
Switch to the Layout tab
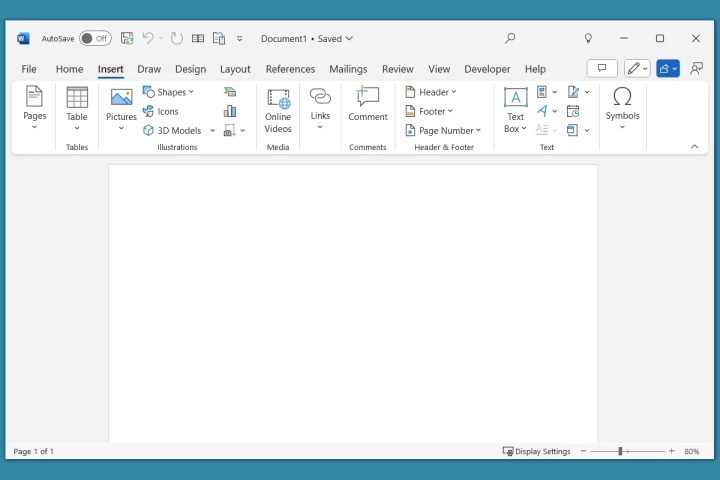pyautogui.click(x=235, y=69)
